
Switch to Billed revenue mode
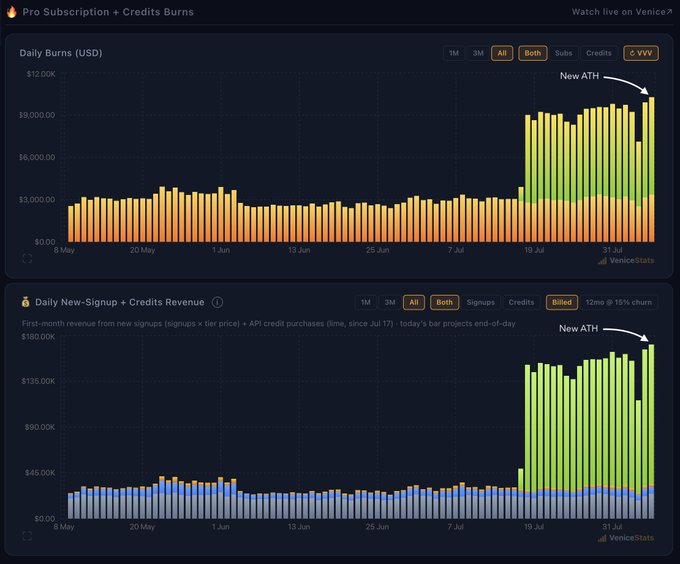pyautogui.click(x=562, y=302)
